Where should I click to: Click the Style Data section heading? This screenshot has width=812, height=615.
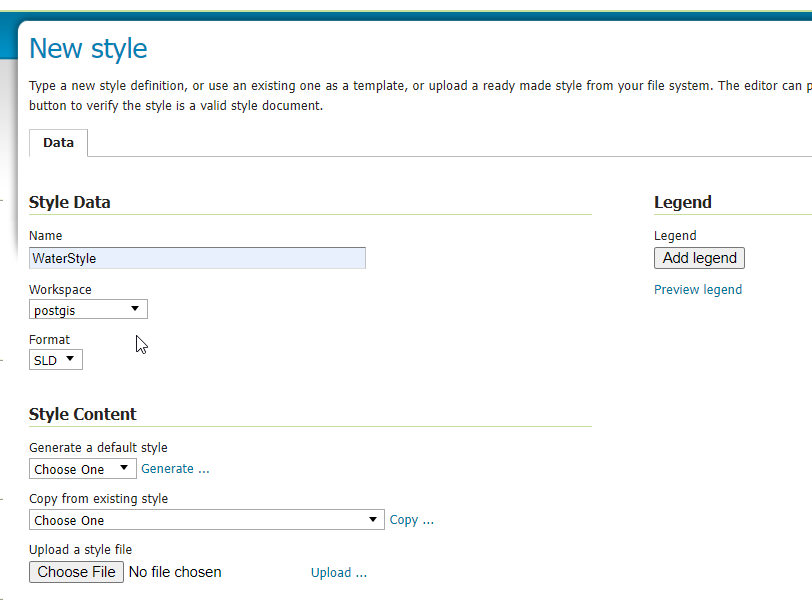pos(69,202)
